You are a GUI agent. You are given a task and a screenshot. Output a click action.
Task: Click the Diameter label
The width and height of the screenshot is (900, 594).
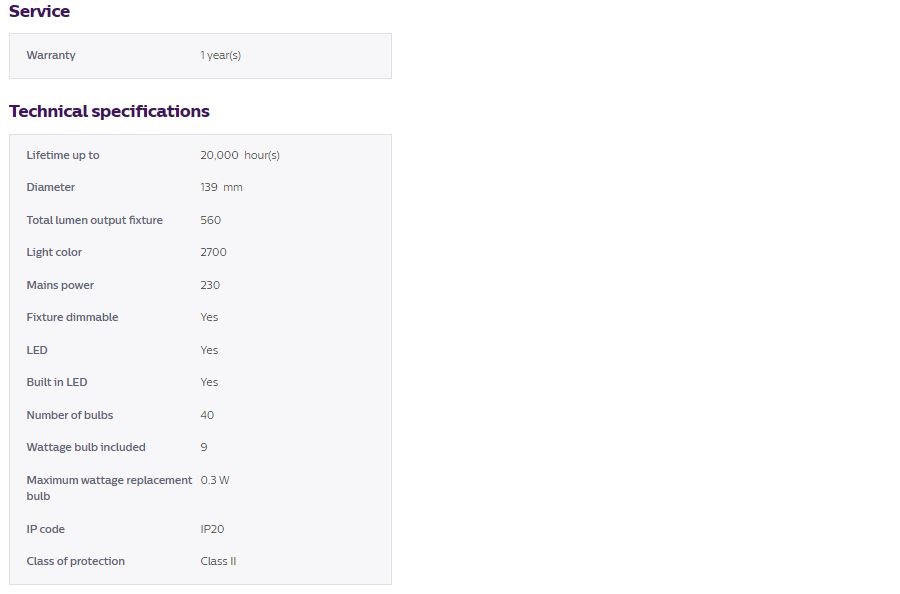tap(51, 187)
